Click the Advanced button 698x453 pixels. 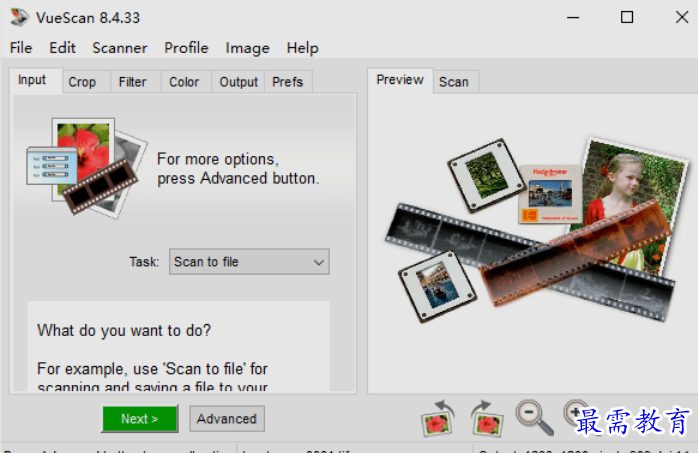click(x=227, y=419)
